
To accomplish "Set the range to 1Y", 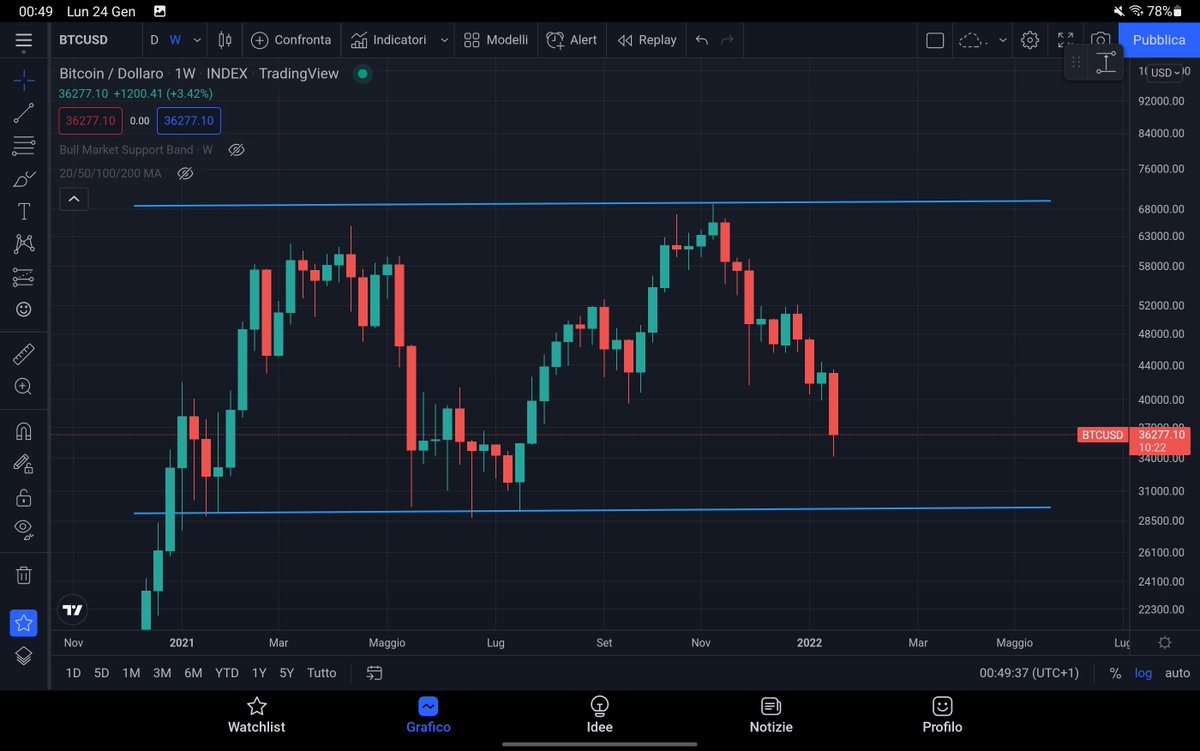I will (259, 673).
